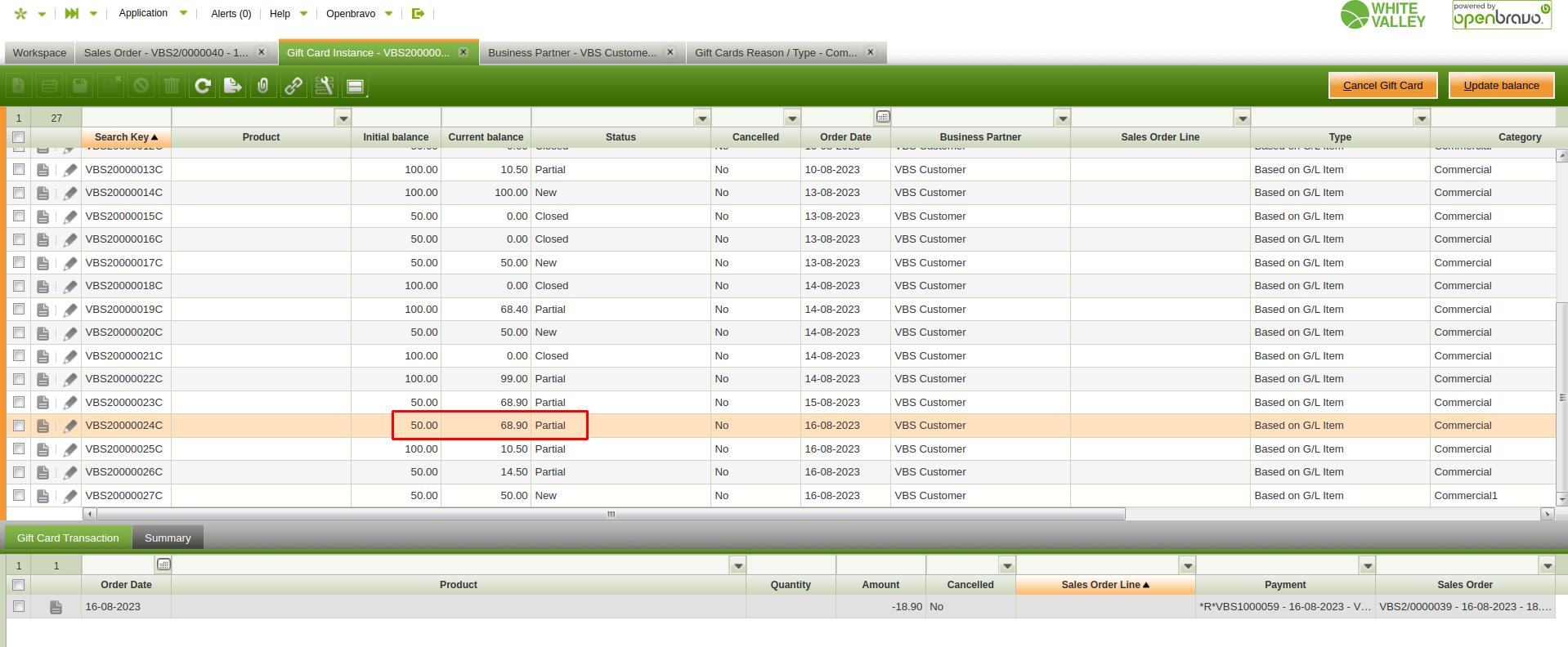Switch to the Sales Order tab
The image size is (1568, 647).
coord(165,52)
